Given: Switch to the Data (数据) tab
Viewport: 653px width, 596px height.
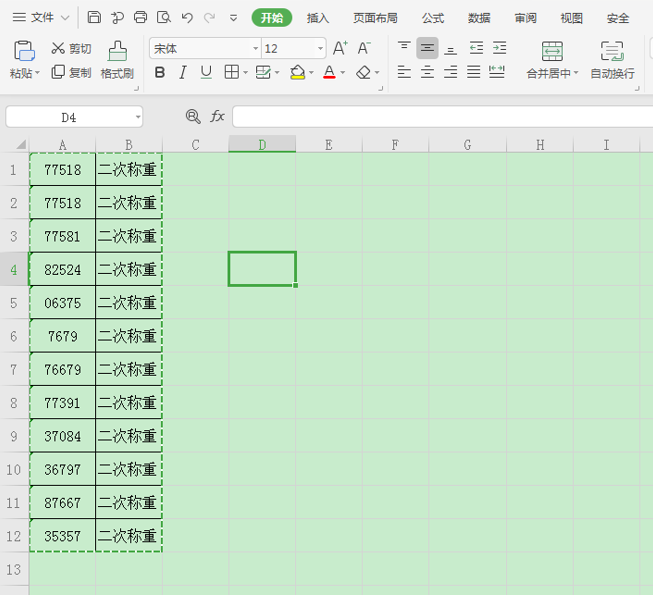Looking at the screenshot, I should click(479, 18).
